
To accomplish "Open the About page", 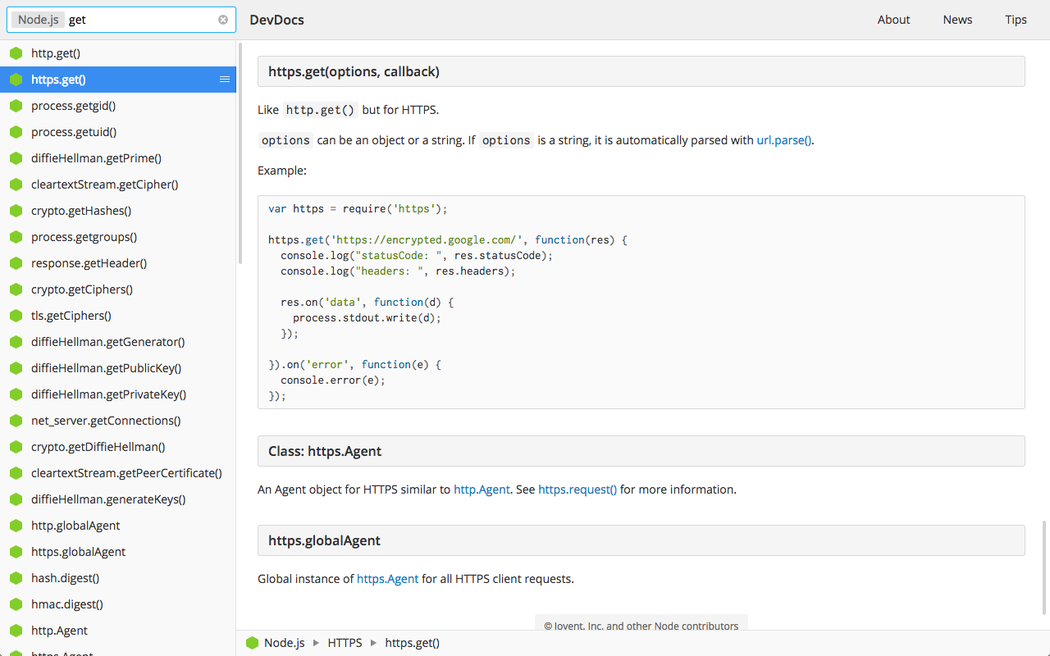I will [x=893, y=20].
